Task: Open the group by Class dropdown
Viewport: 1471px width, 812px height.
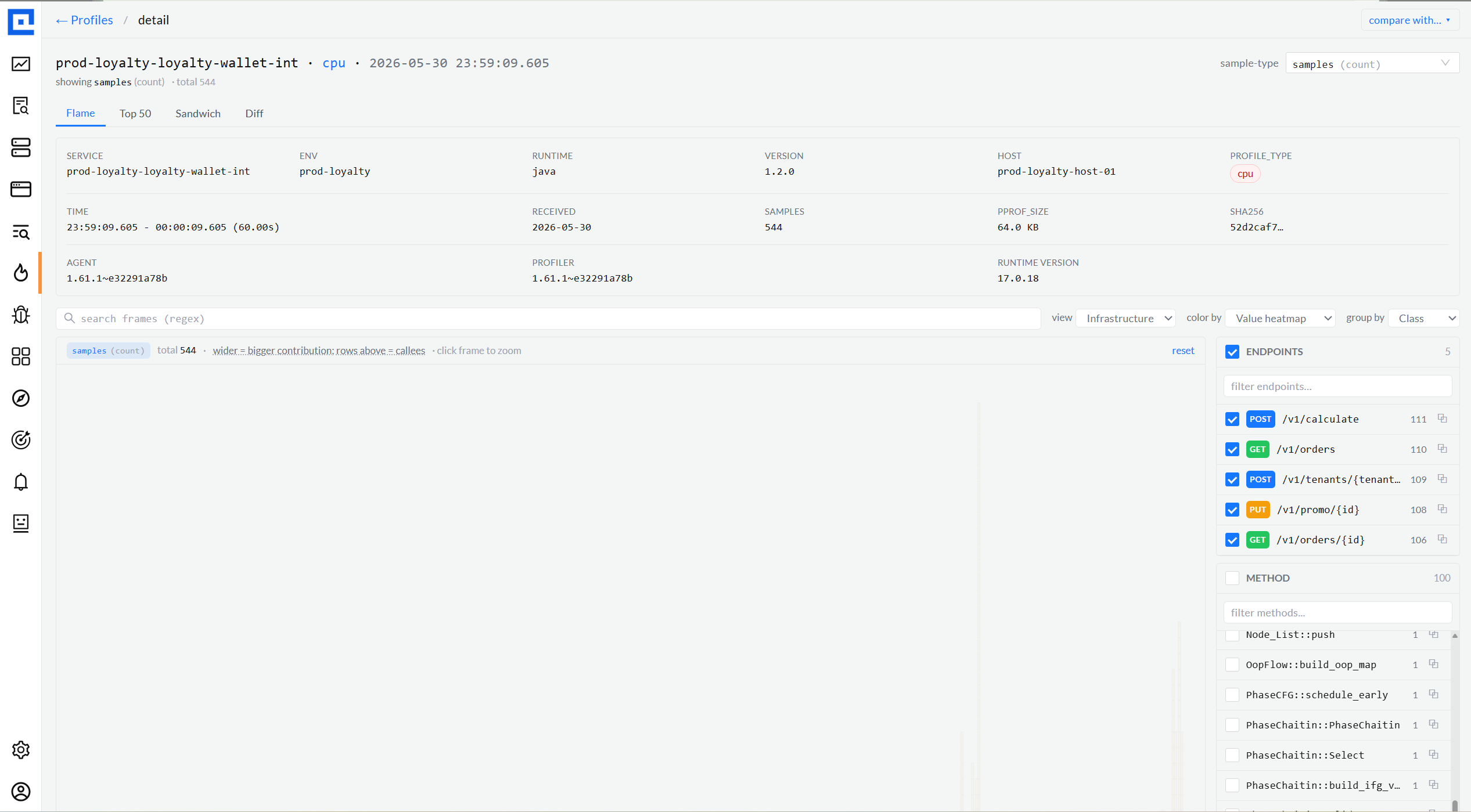Action: coord(1424,318)
